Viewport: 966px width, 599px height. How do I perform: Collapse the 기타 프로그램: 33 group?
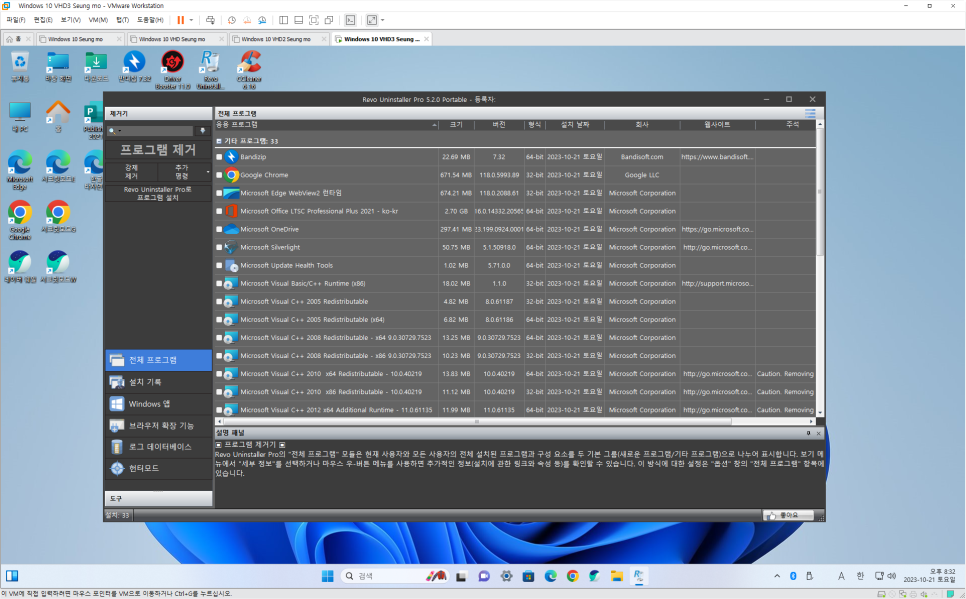pyautogui.click(x=219, y=141)
